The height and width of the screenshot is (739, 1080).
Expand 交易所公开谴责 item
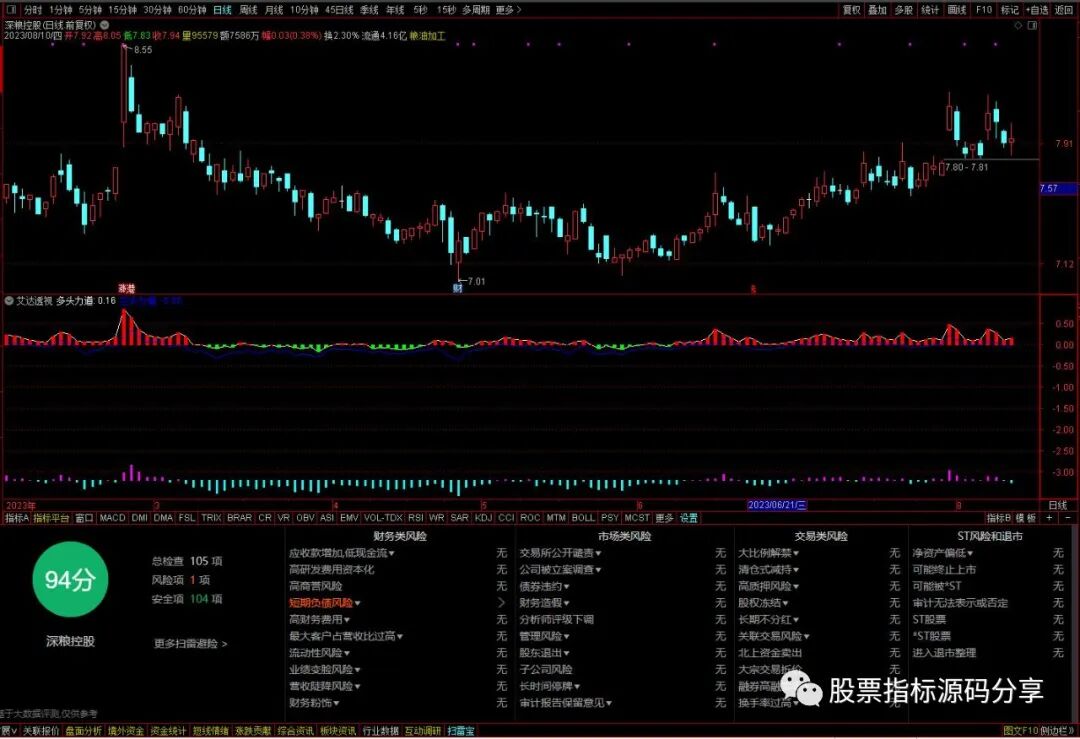point(560,553)
